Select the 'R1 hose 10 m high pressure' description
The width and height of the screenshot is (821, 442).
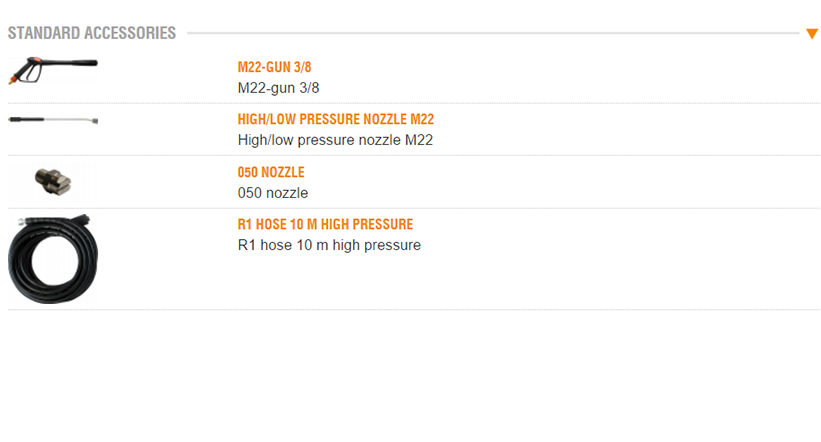(x=329, y=245)
